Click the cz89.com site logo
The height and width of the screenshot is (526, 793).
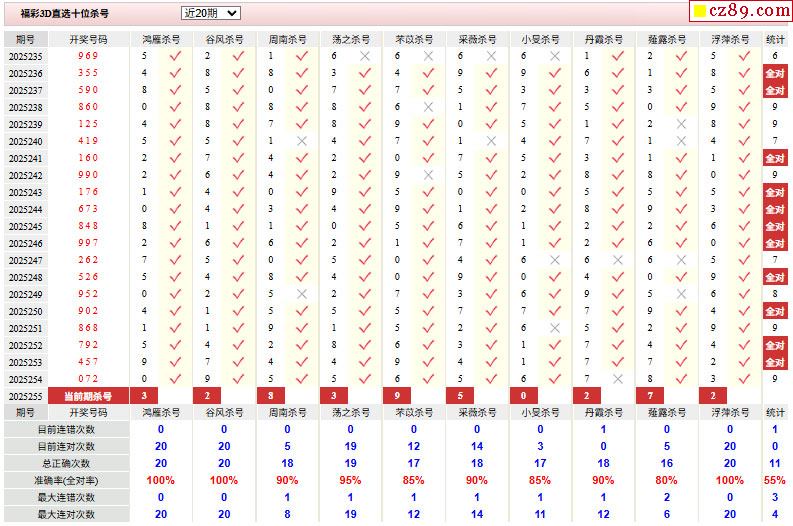[741, 11]
